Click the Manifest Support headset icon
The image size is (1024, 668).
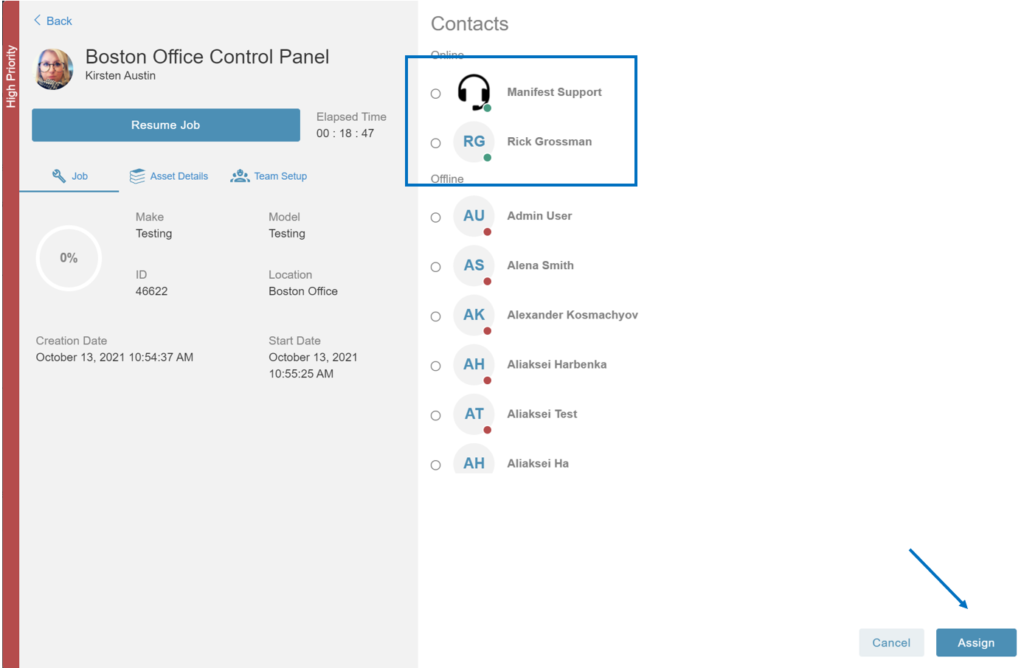coord(473,91)
